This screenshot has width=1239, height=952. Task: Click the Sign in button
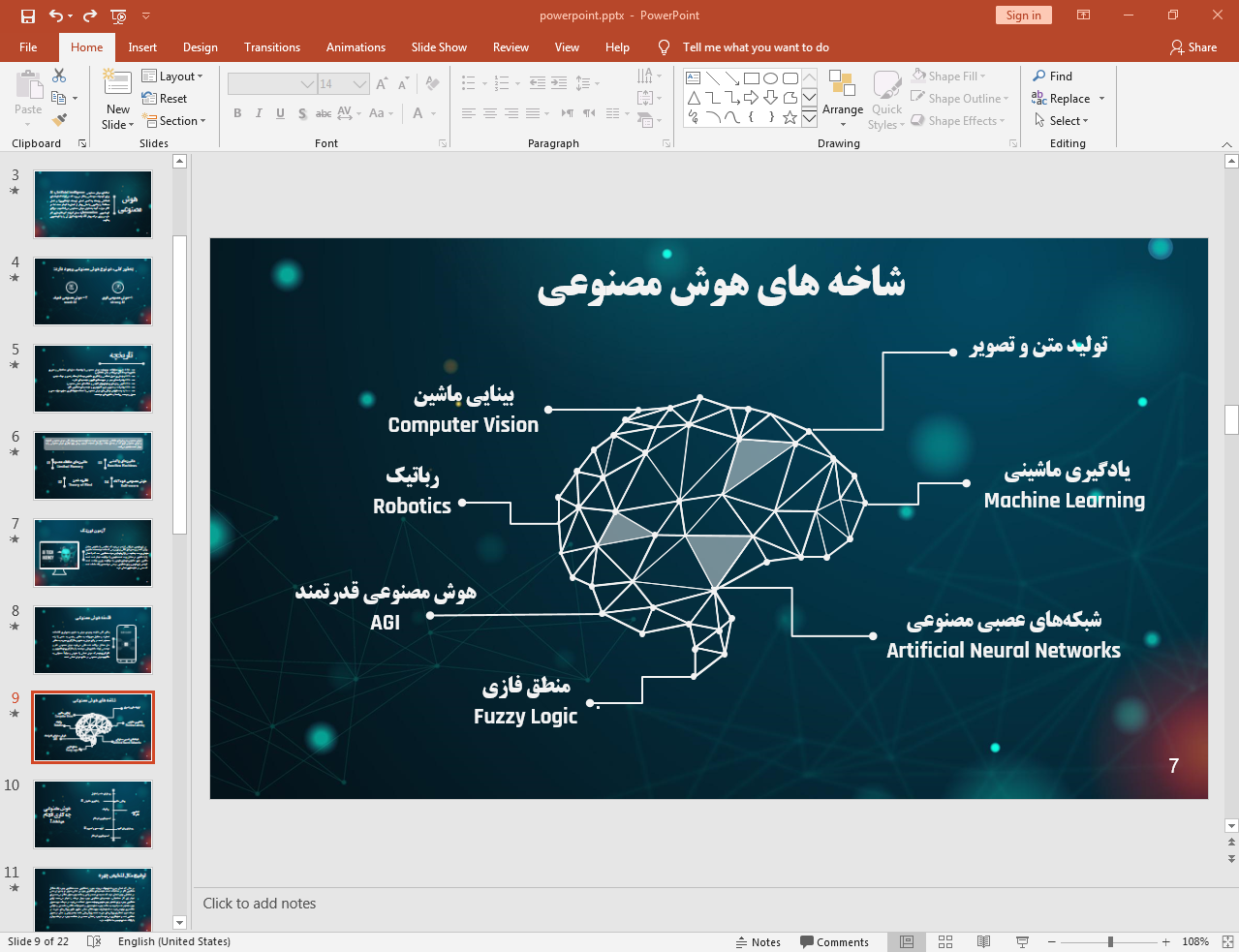coord(1023,15)
